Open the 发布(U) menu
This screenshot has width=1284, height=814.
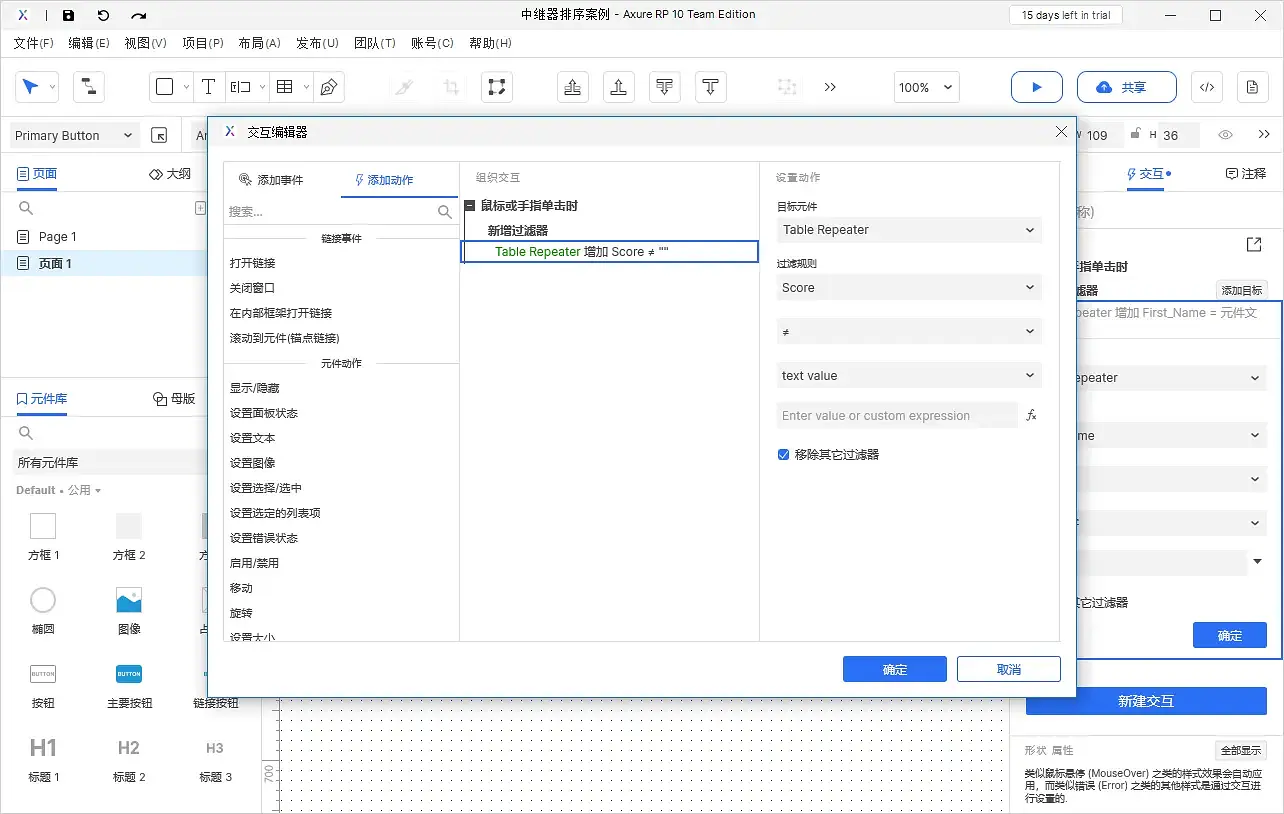tap(317, 43)
